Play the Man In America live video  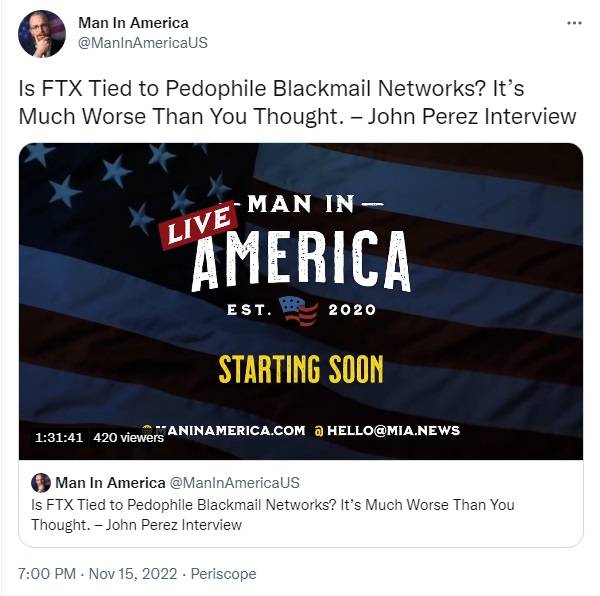[x=301, y=301]
